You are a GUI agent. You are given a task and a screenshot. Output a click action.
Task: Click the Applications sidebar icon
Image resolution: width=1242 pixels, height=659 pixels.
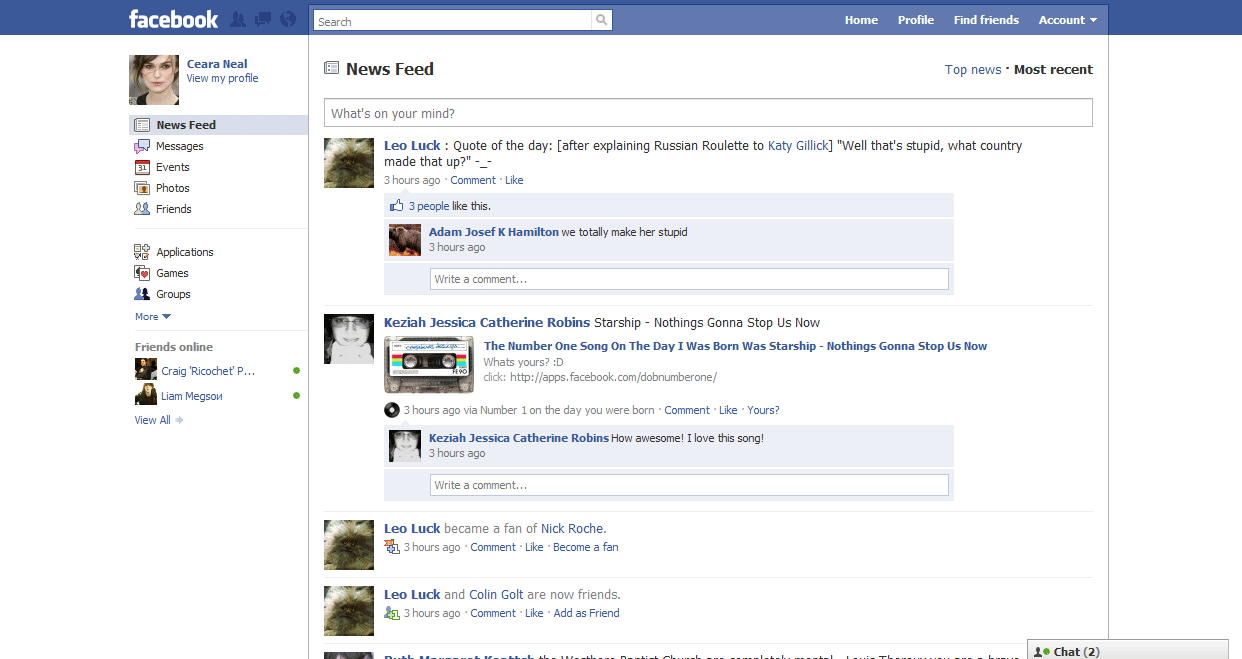142,252
